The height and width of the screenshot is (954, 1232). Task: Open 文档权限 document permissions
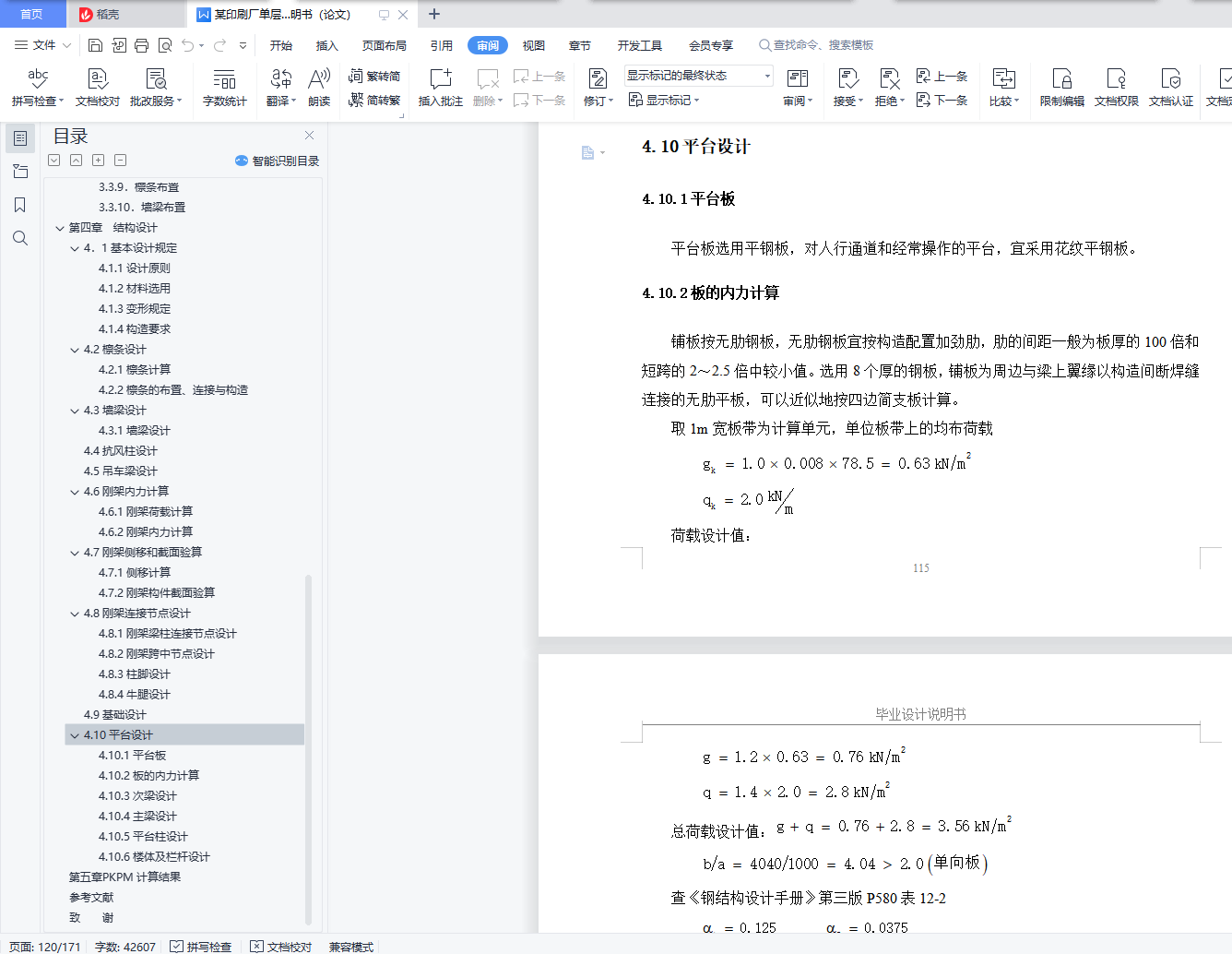[1117, 88]
